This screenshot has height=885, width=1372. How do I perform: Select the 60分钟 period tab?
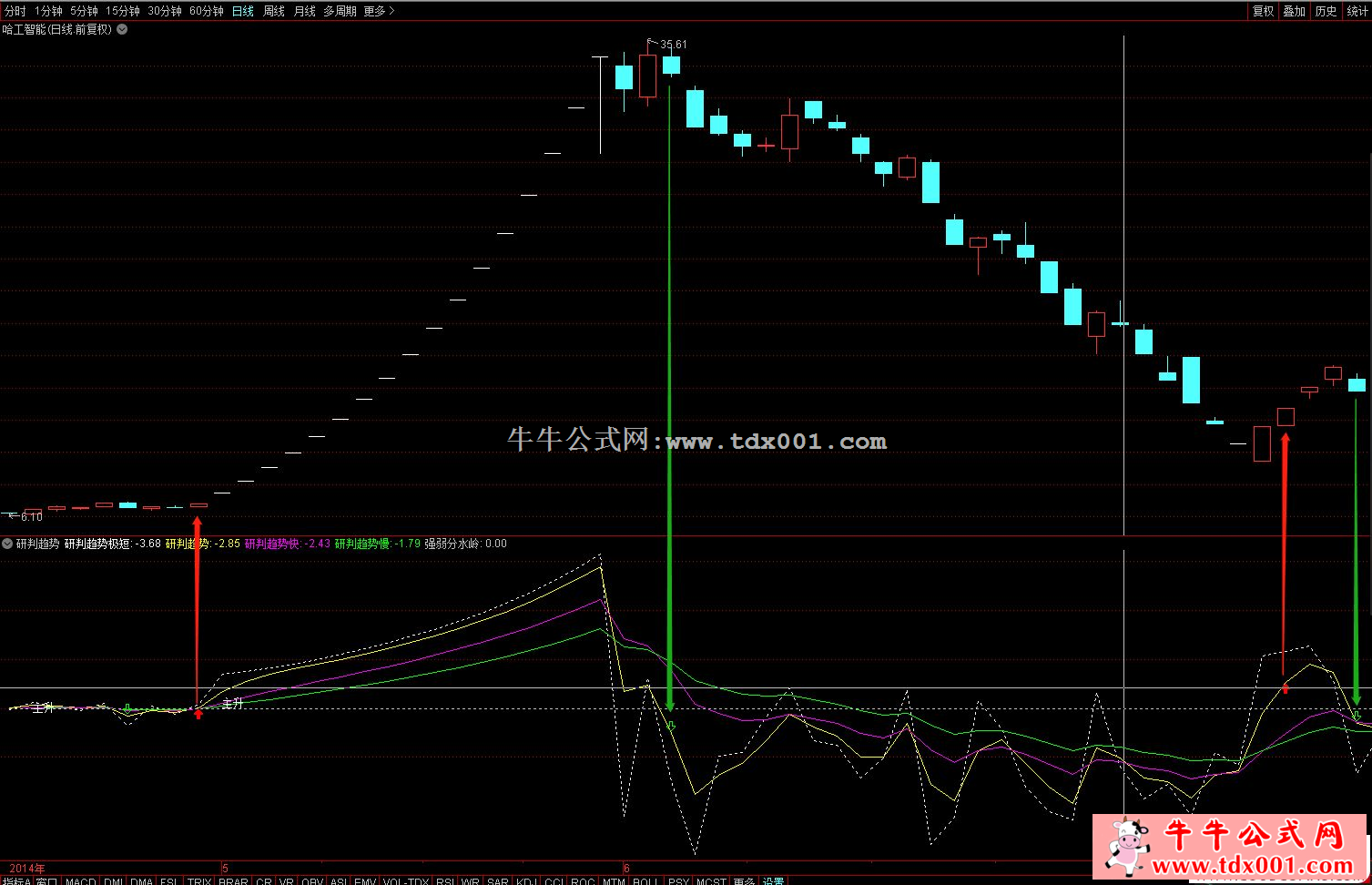pyautogui.click(x=207, y=11)
